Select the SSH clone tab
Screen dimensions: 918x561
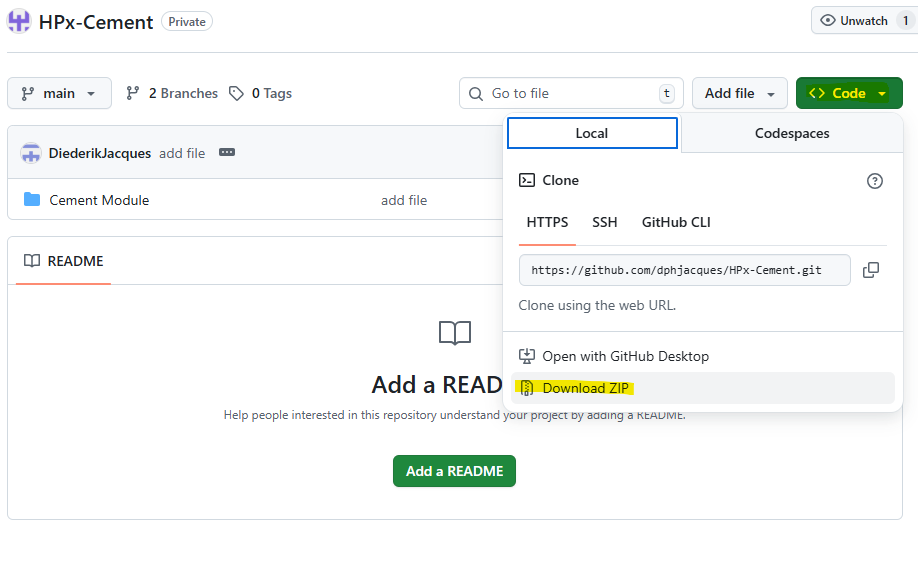(x=604, y=222)
